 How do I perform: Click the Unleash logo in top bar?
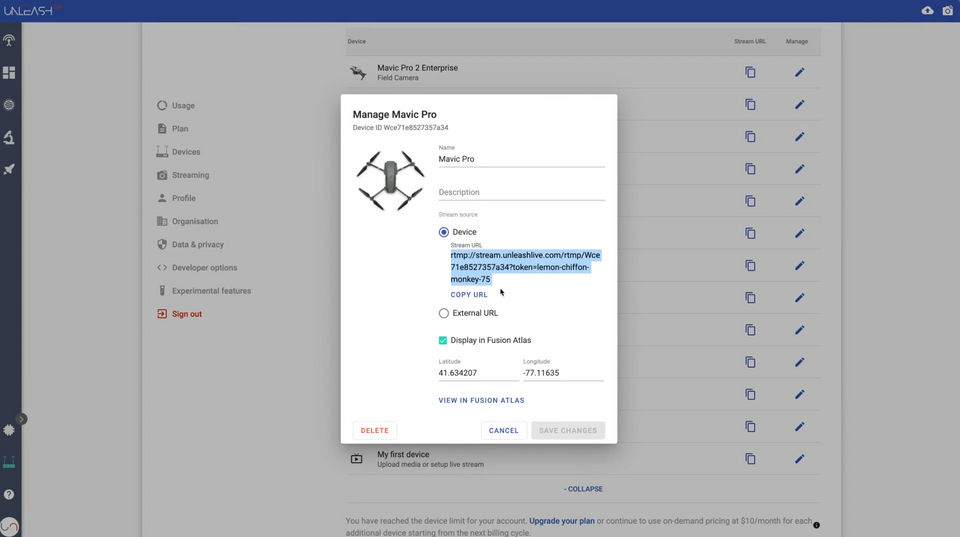32,10
